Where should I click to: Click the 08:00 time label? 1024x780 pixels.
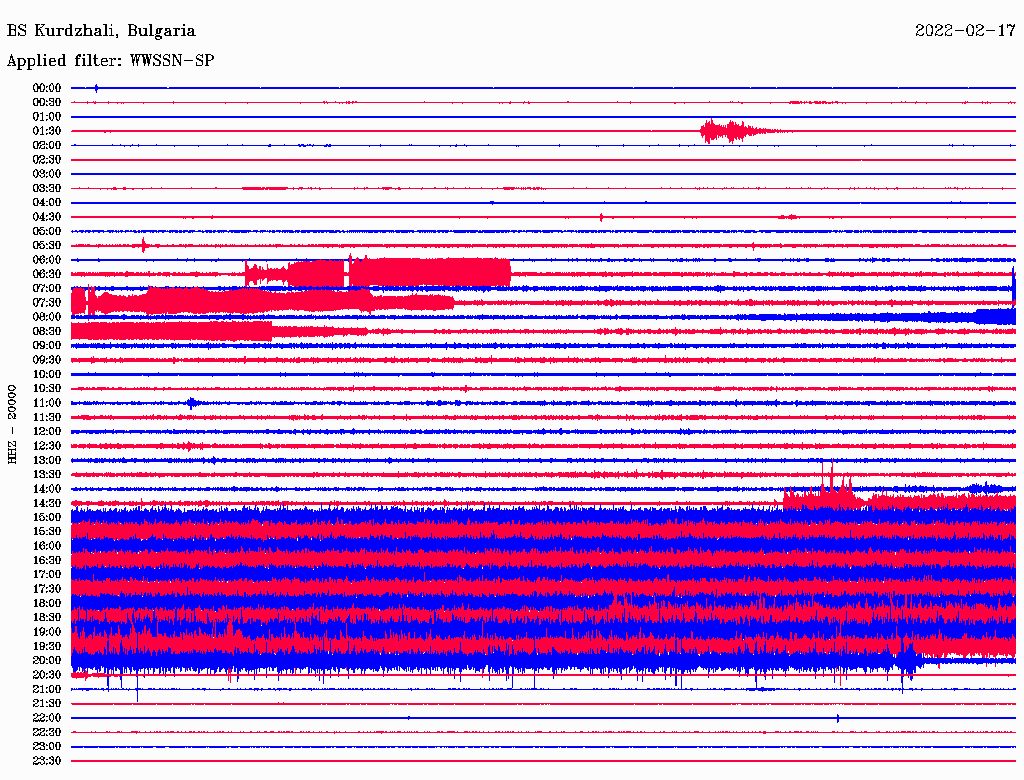47,317
